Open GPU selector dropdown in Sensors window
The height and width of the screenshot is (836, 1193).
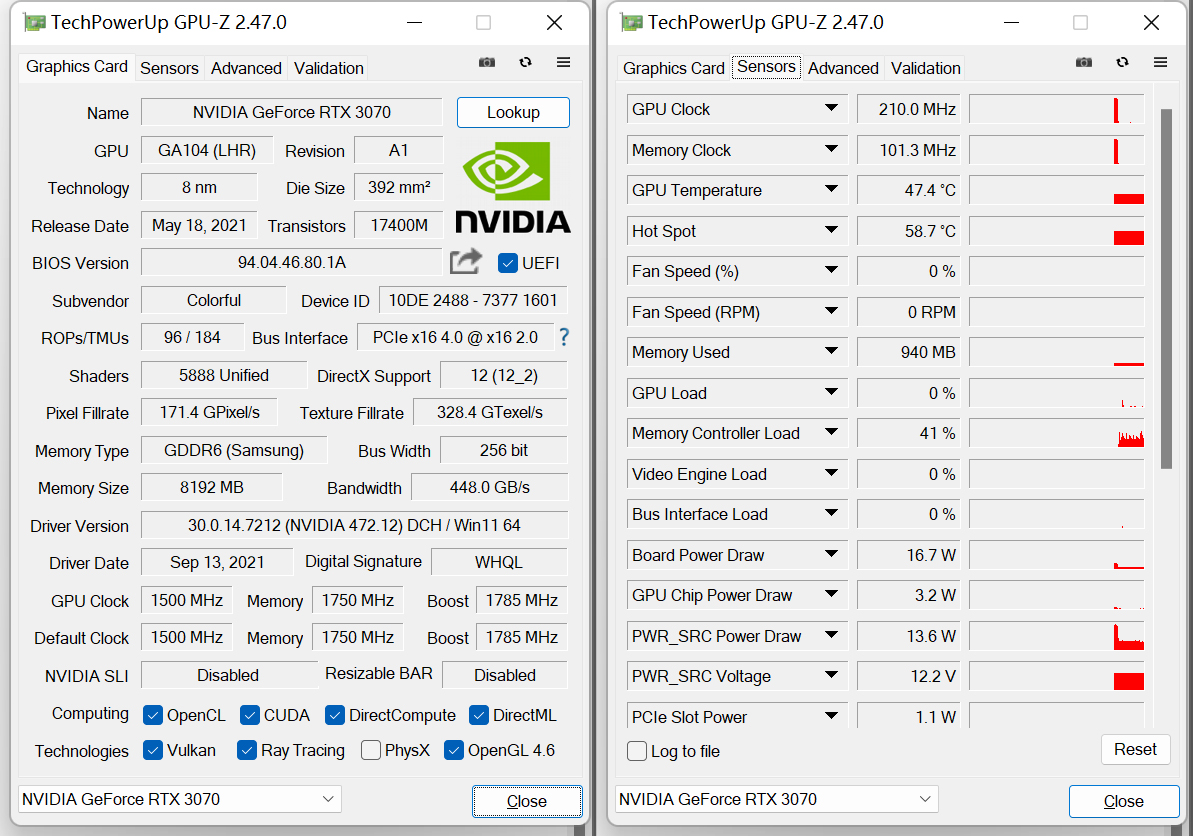pyautogui.click(x=777, y=799)
